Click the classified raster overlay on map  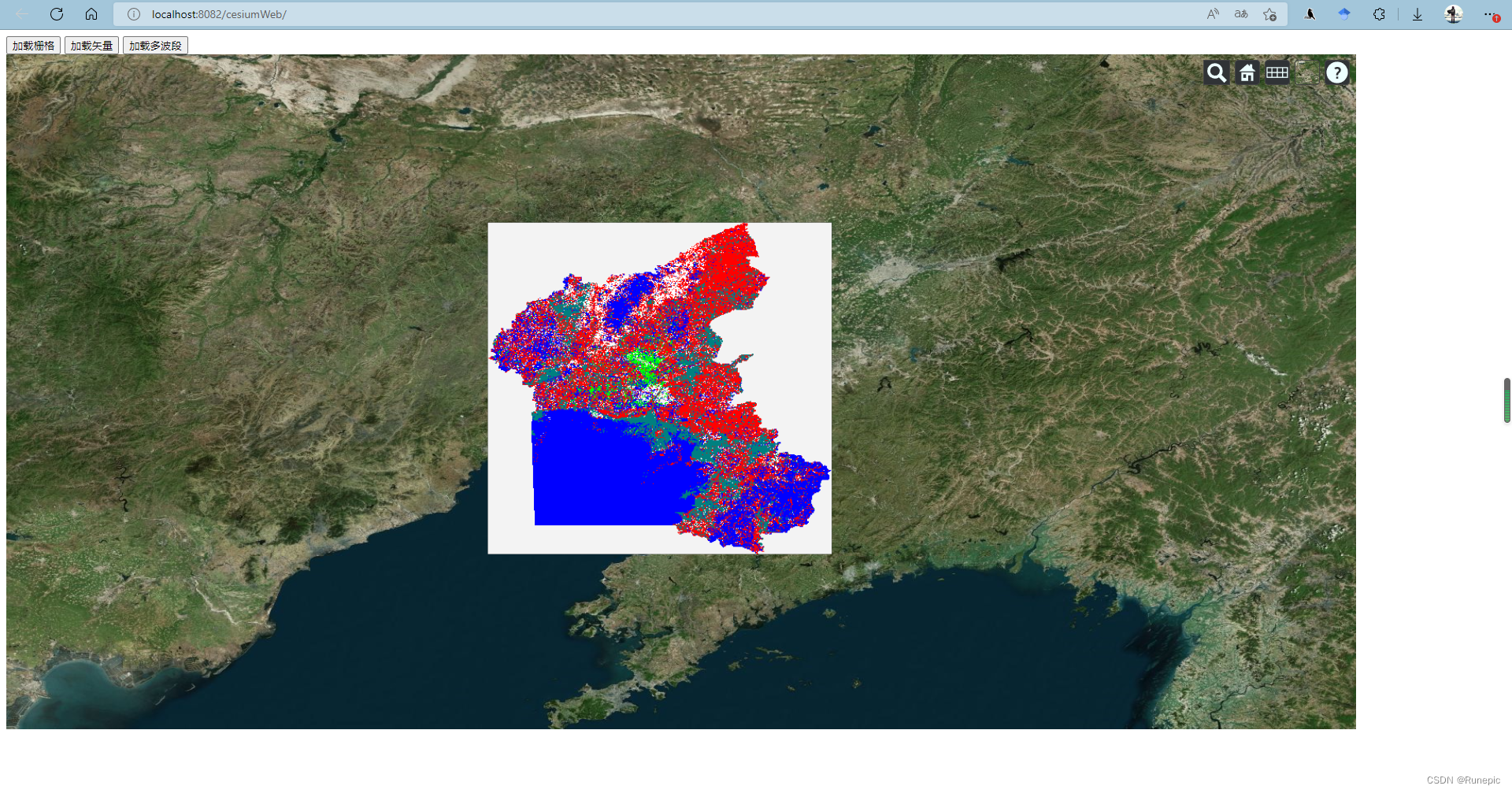660,388
